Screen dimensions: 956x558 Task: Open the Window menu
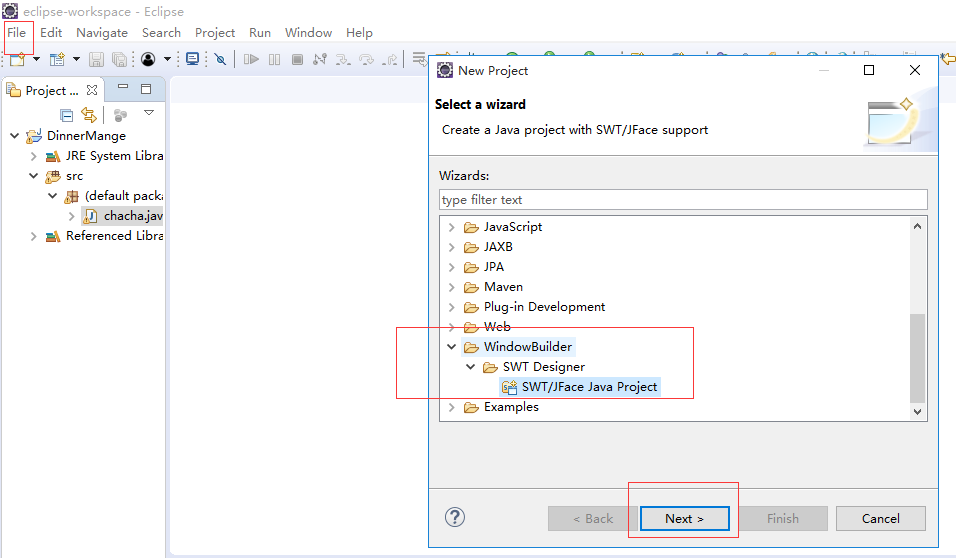point(309,32)
